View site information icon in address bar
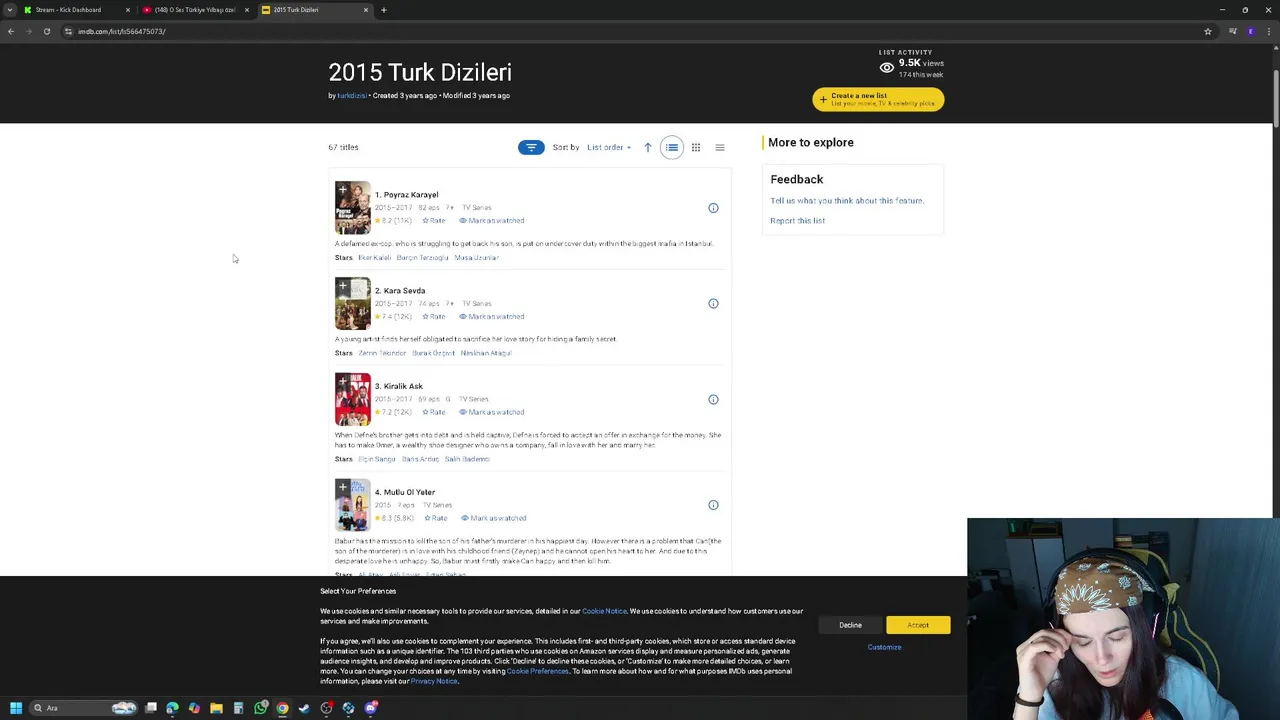 point(68,31)
